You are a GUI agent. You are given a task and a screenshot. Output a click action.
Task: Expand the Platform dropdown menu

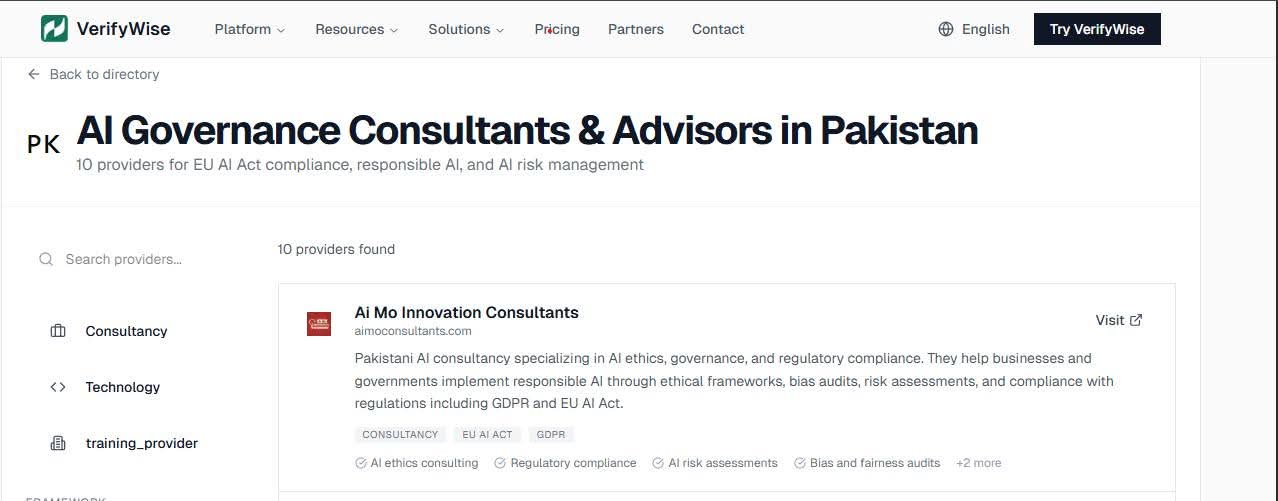point(250,29)
